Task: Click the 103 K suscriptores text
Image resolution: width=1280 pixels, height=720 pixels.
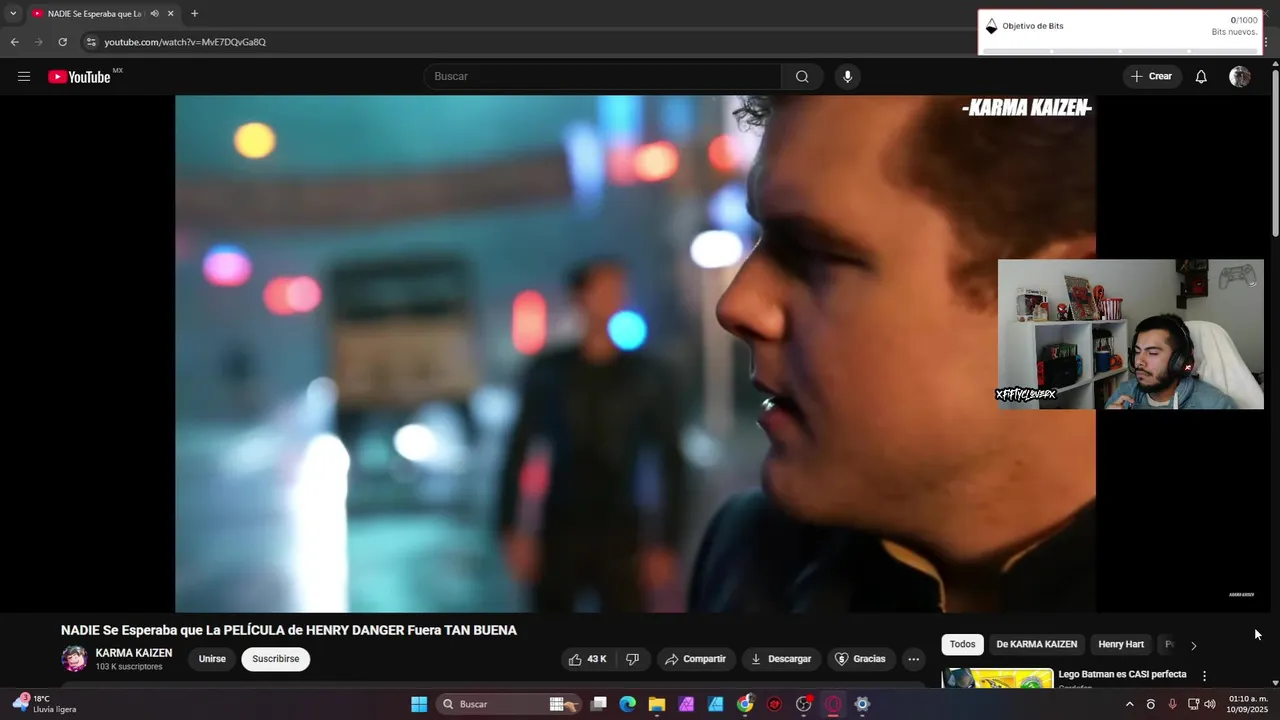Action: 129,667
